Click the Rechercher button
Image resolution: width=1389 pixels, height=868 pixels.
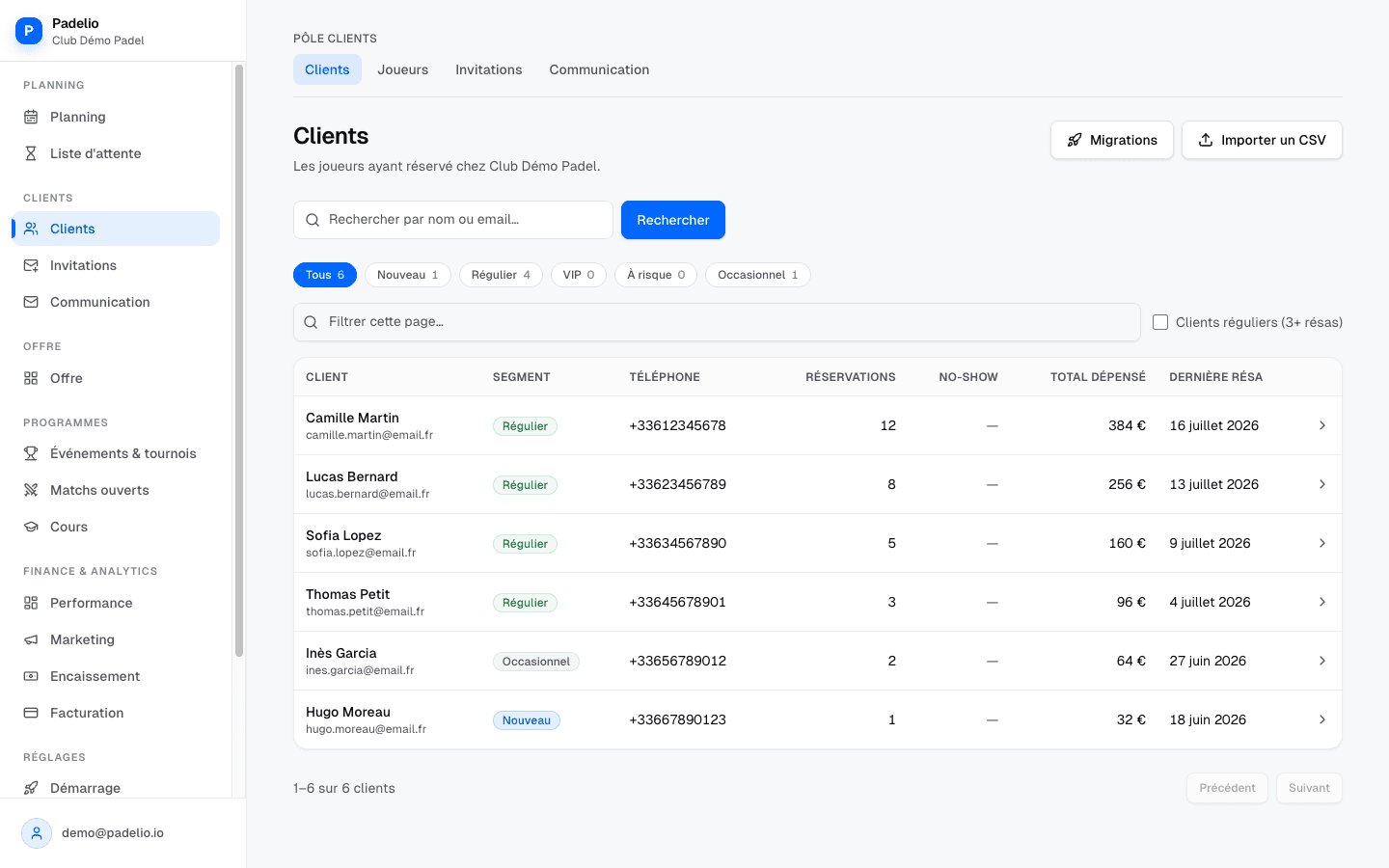[673, 220]
